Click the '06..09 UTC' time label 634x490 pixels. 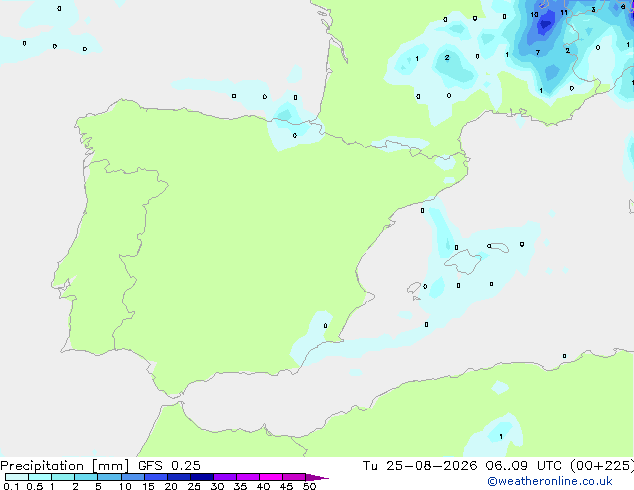[523, 466]
